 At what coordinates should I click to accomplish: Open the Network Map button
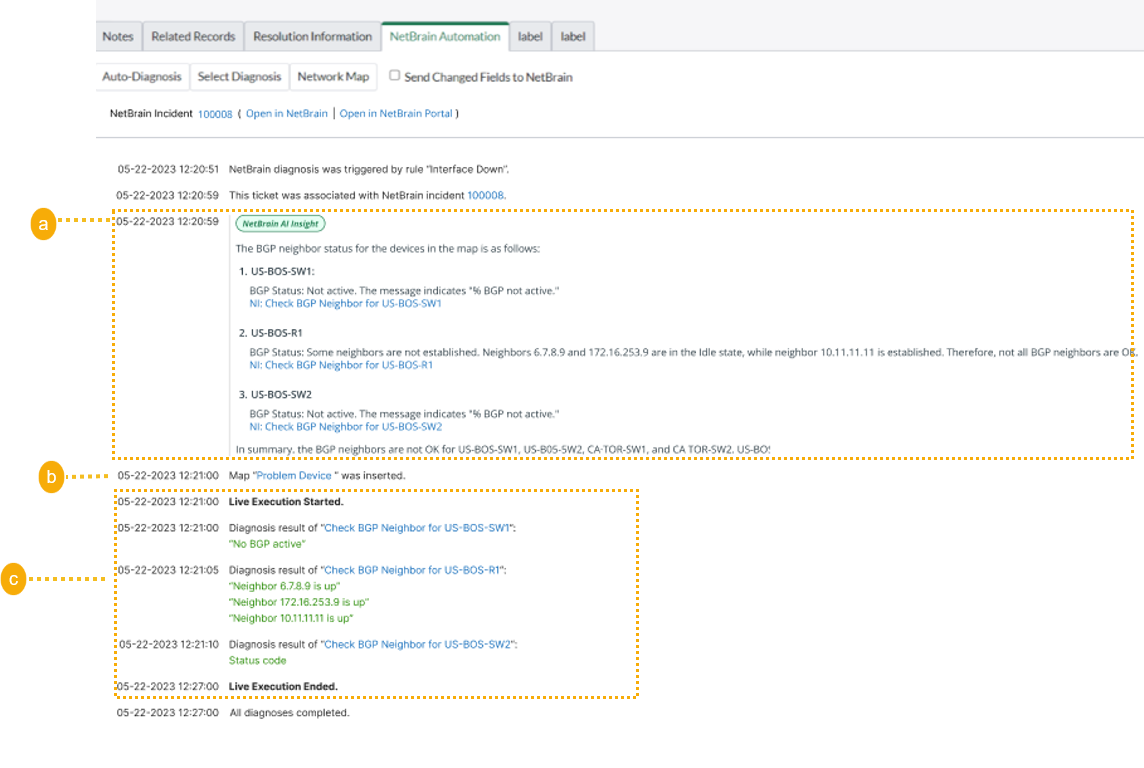(333, 77)
